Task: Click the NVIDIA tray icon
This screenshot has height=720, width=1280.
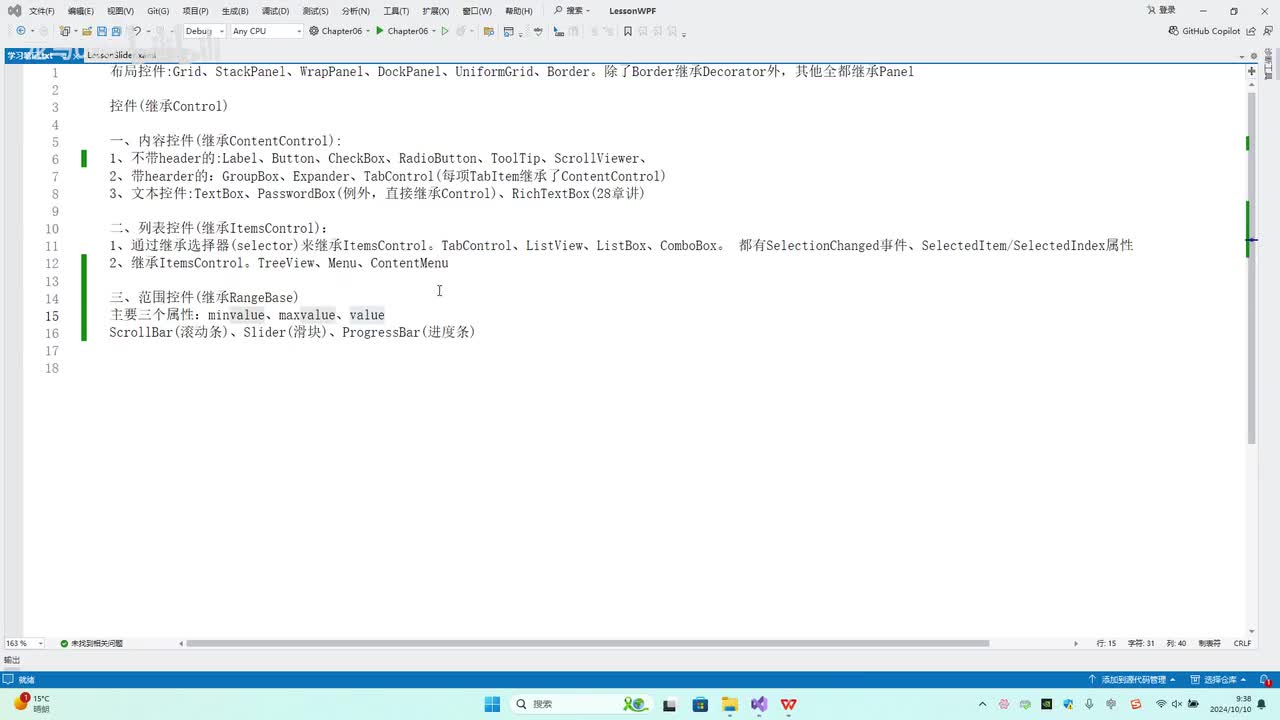Action: tap(1046, 704)
